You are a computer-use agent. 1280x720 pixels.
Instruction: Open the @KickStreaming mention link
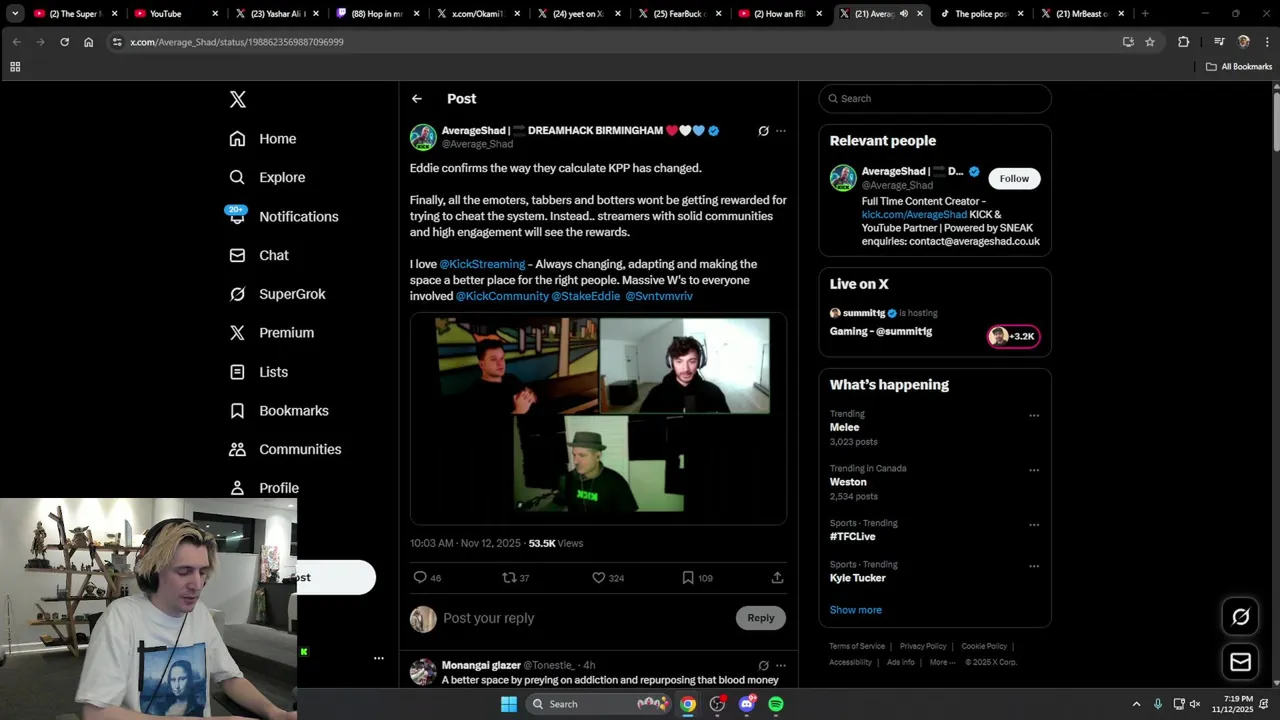(482, 264)
